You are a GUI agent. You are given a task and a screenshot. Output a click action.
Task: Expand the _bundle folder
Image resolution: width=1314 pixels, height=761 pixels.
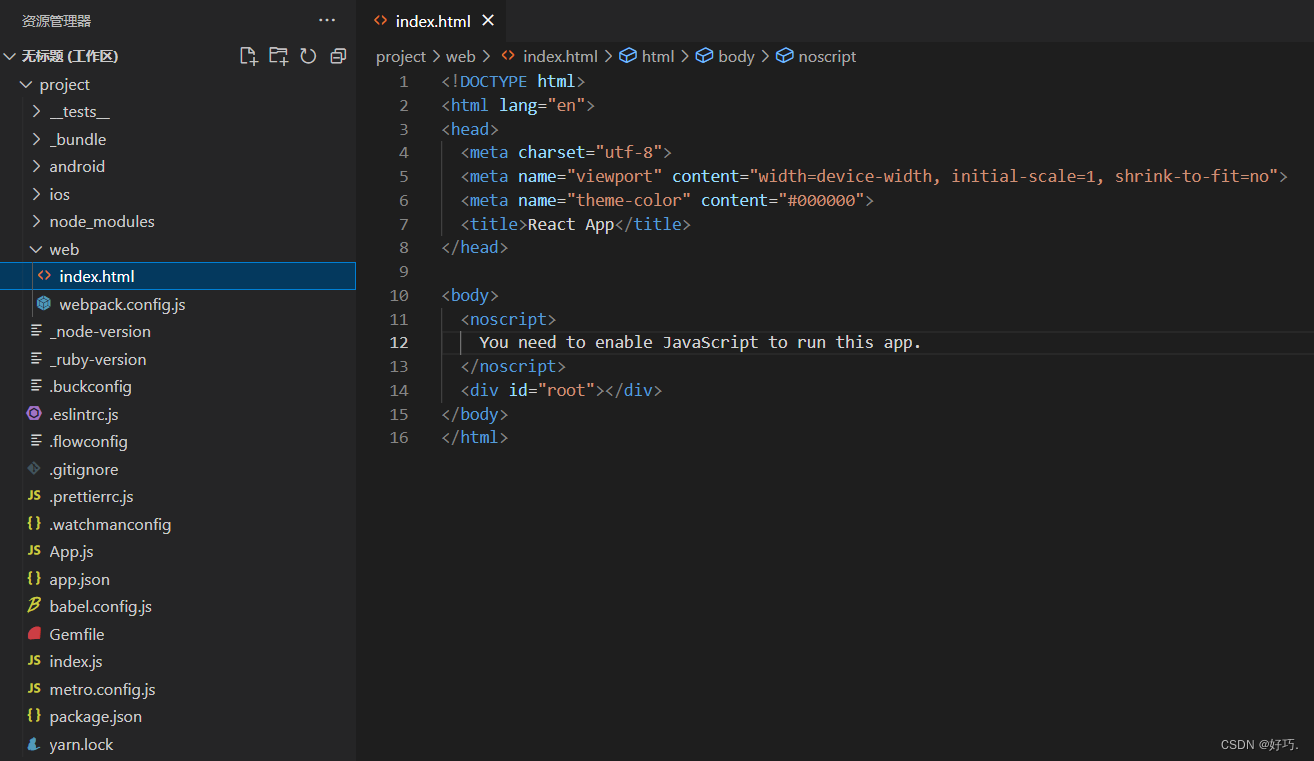pyautogui.click(x=36, y=139)
